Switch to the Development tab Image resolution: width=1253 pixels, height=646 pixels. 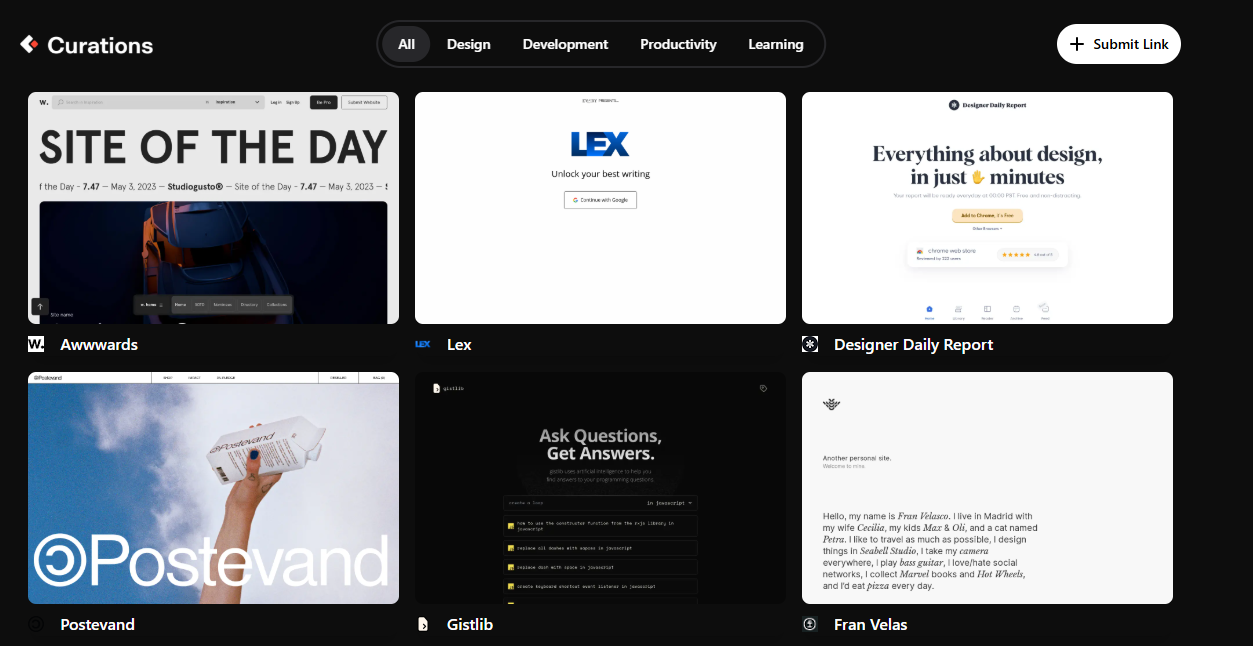coord(565,44)
